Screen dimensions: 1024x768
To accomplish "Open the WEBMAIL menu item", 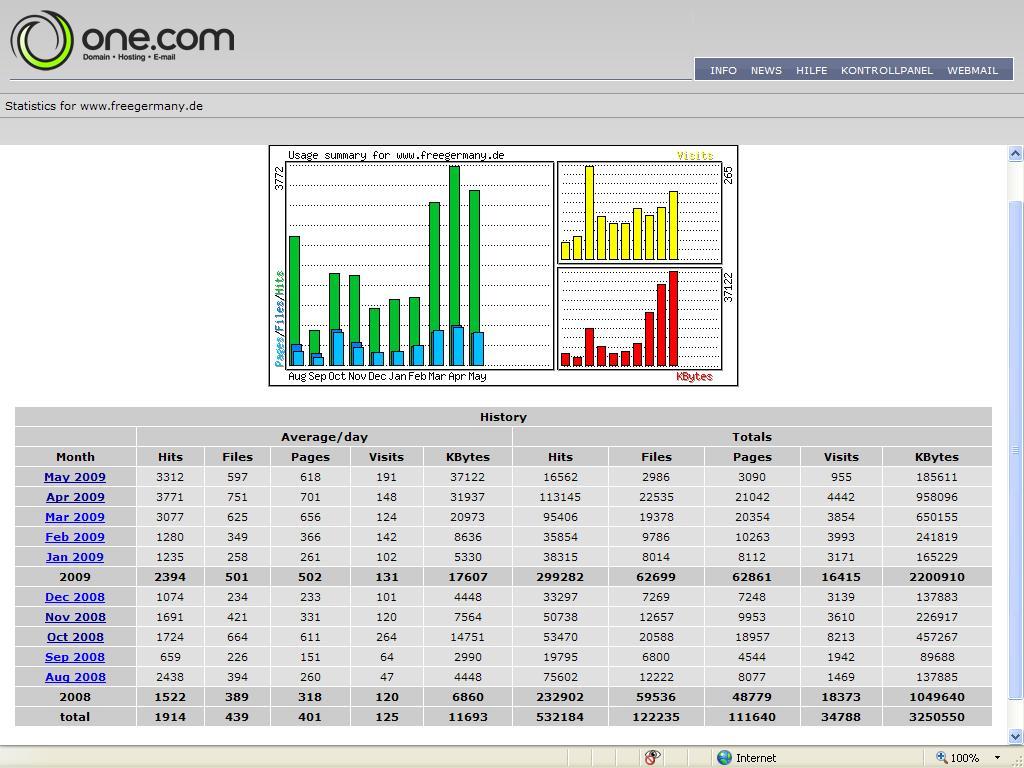I will [x=972, y=70].
